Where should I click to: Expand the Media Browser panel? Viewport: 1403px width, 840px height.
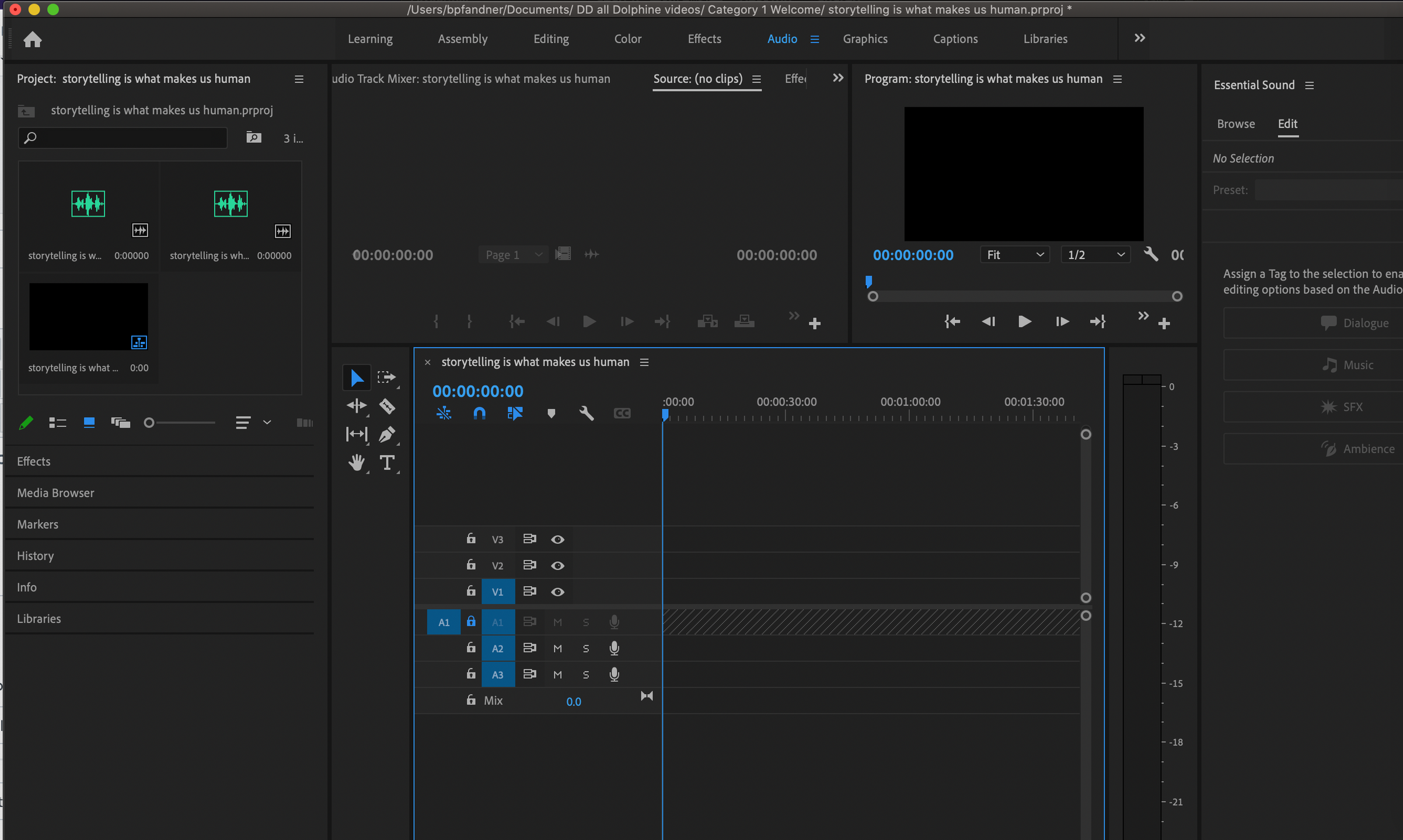click(x=55, y=493)
